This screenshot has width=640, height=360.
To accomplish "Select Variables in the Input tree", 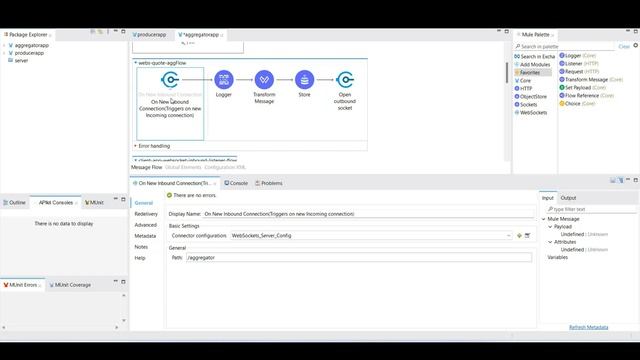I will click(x=558, y=257).
